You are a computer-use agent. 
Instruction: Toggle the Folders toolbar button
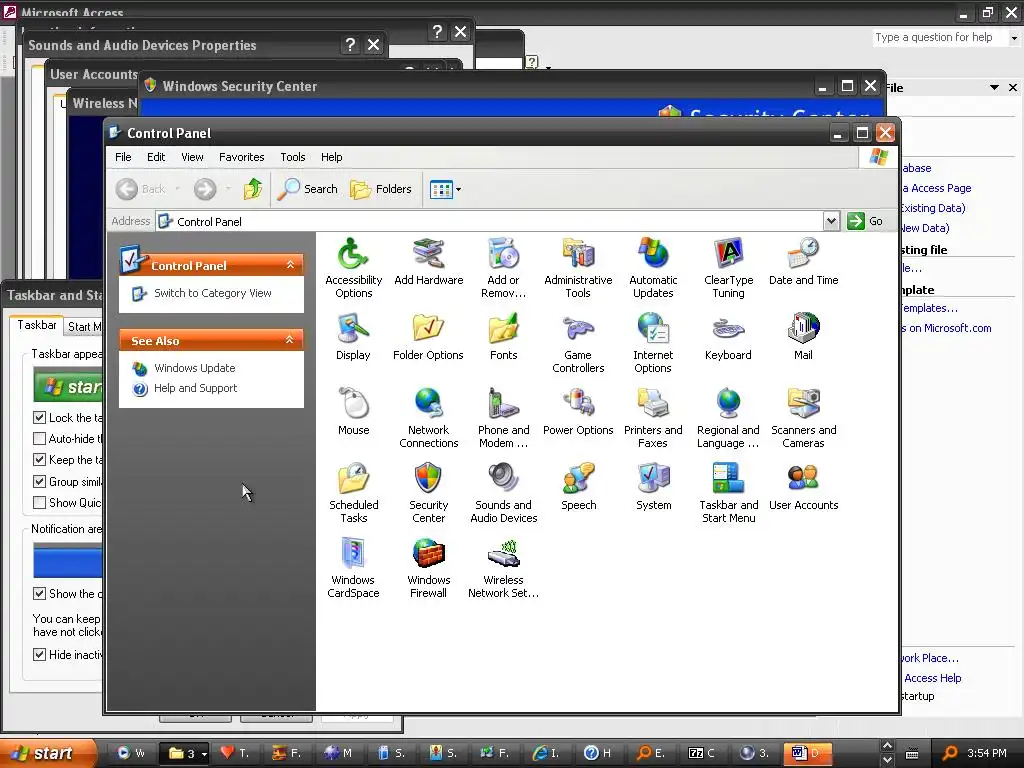tap(381, 189)
